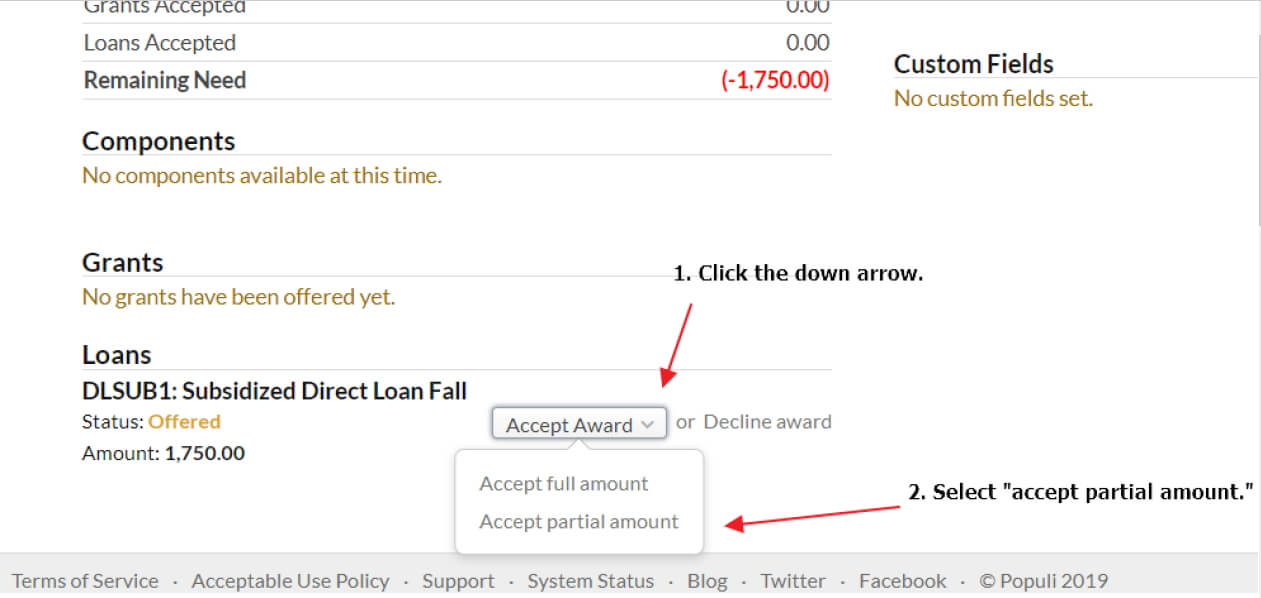The image size is (1261, 598).
Task: Click the Remaining Need red amount
Action: pos(775,80)
